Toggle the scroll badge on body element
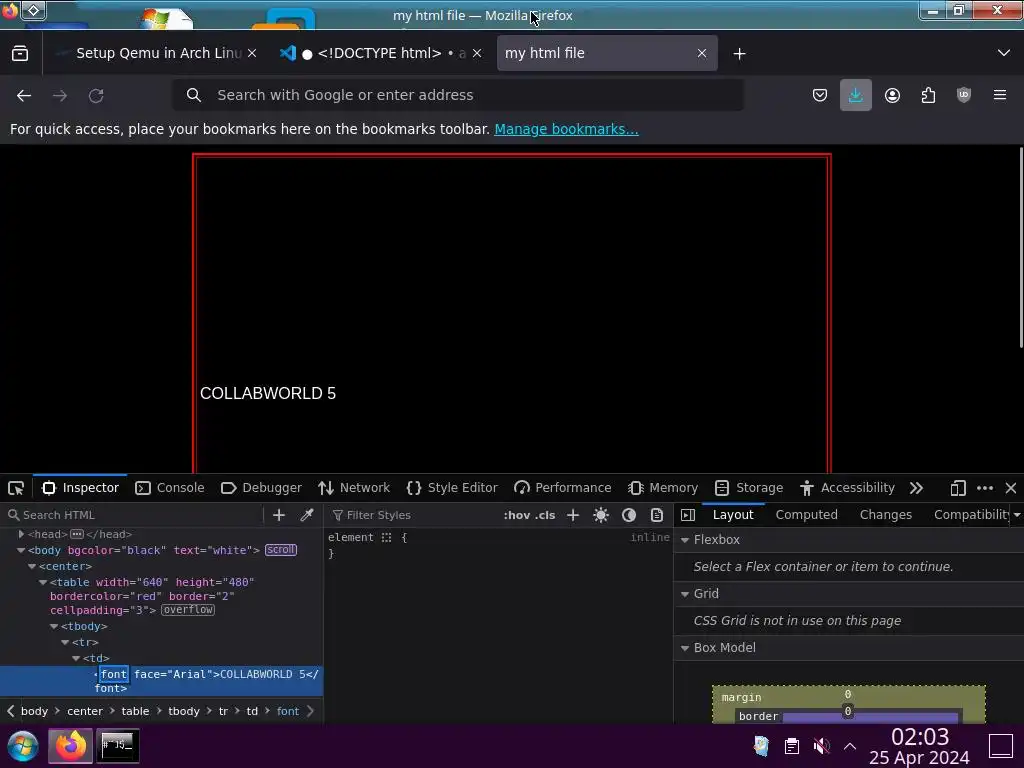This screenshot has height=768, width=1024. tap(281, 550)
